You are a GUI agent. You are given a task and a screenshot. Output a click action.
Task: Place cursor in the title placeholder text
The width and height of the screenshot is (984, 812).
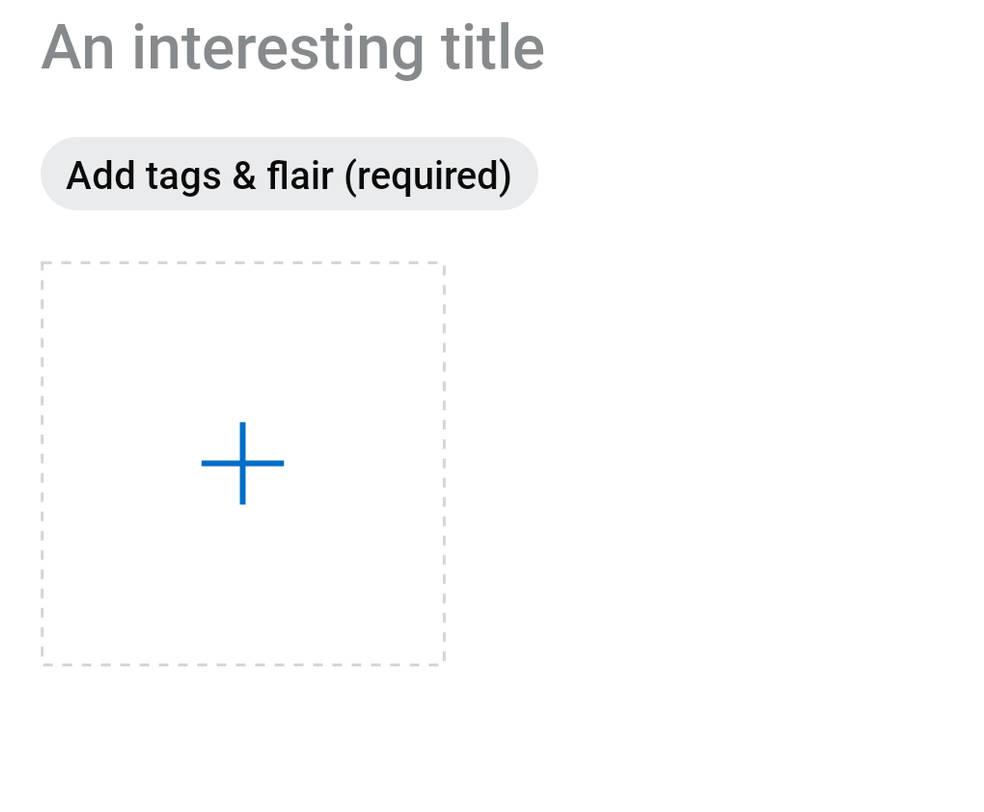tap(293, 47)
